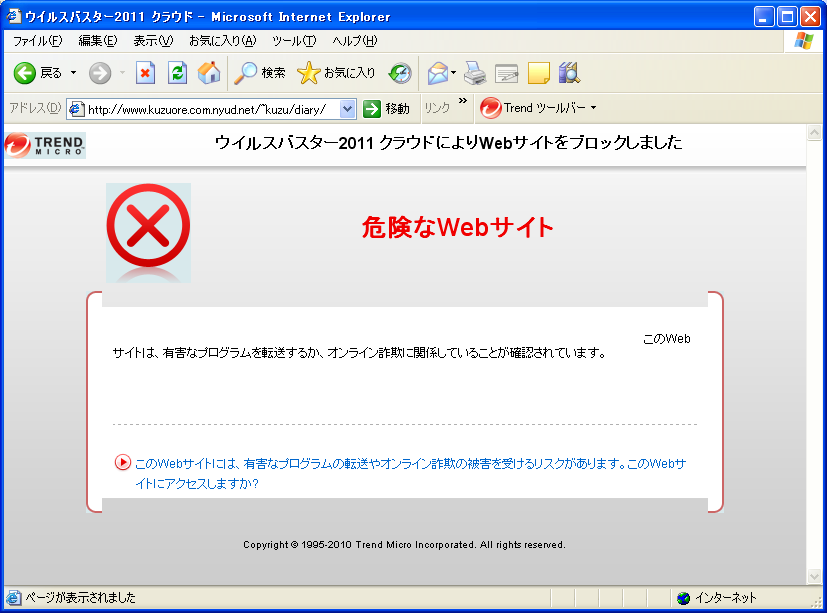Open the Back history dropdown arrow
The width and height of the screenshot is (827, 613).
point(73,73)
